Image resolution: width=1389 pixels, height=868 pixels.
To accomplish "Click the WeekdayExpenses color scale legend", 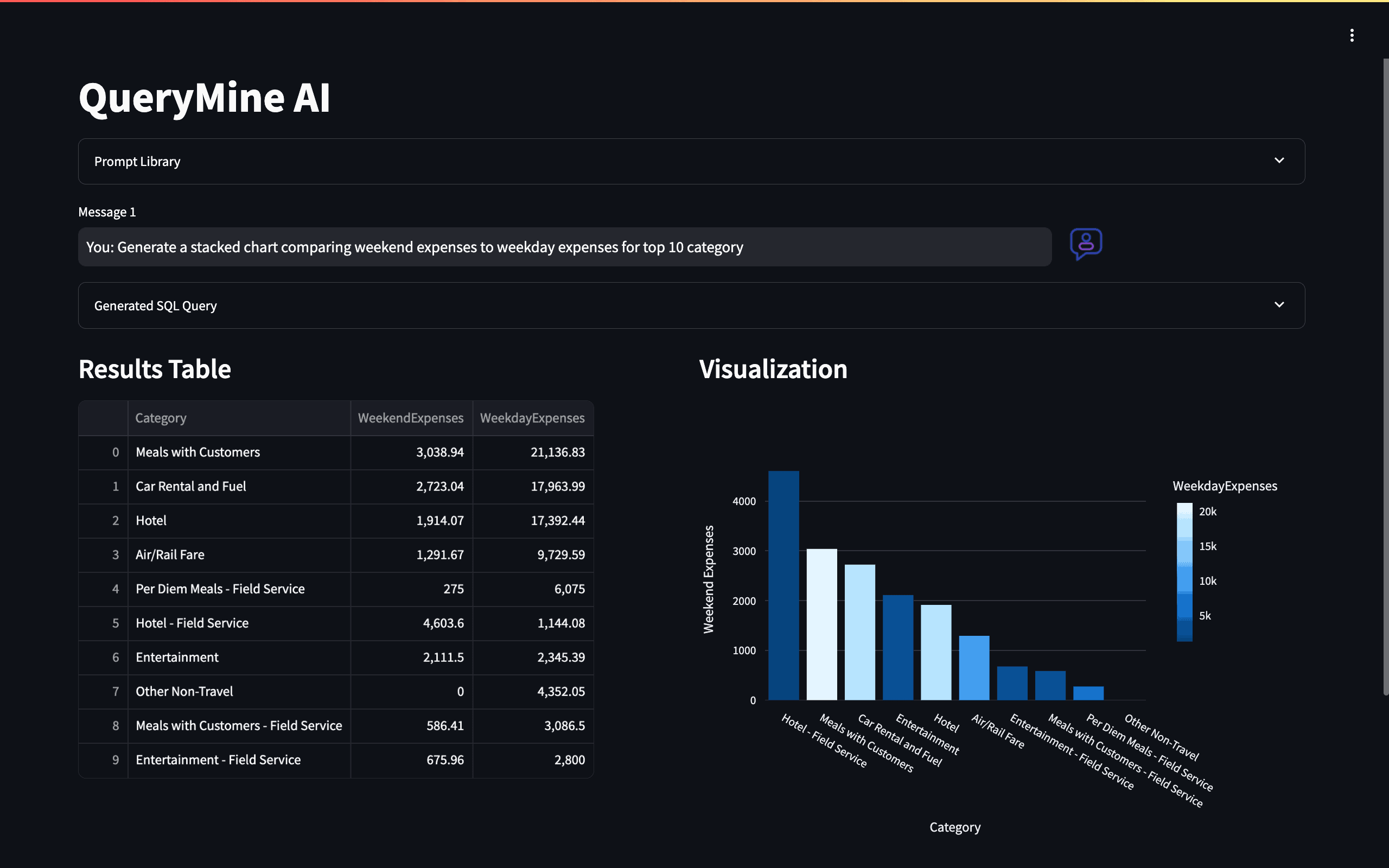I will (1184, 572).
